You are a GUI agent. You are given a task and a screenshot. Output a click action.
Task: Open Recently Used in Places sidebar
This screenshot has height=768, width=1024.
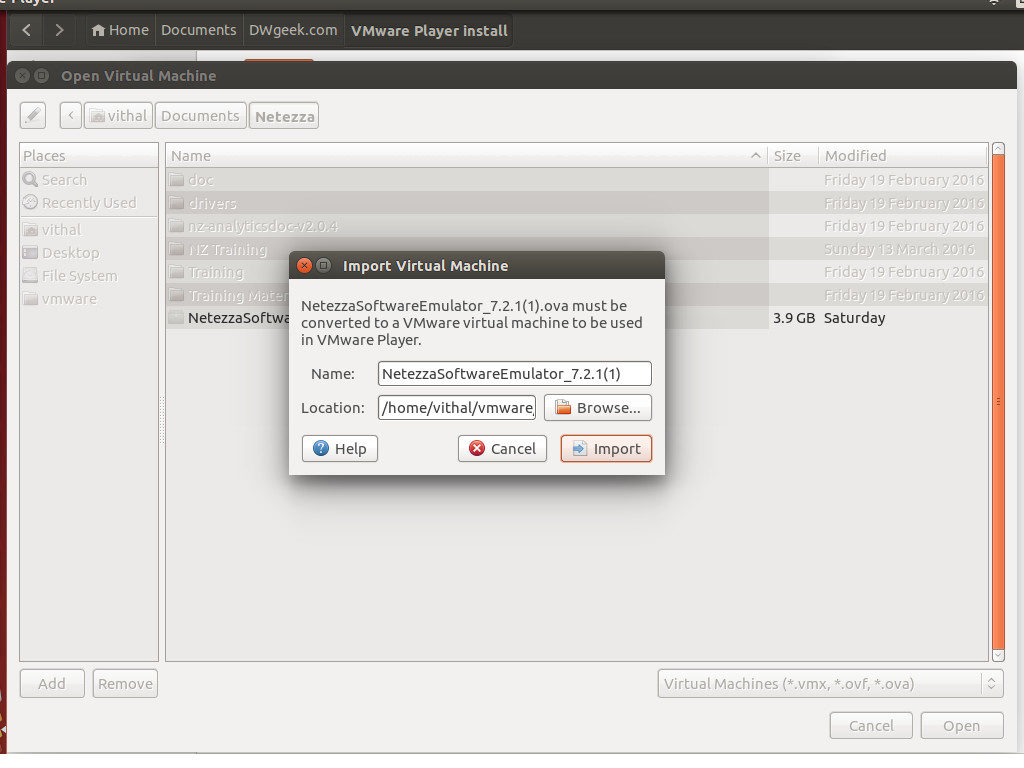point(89,202)
